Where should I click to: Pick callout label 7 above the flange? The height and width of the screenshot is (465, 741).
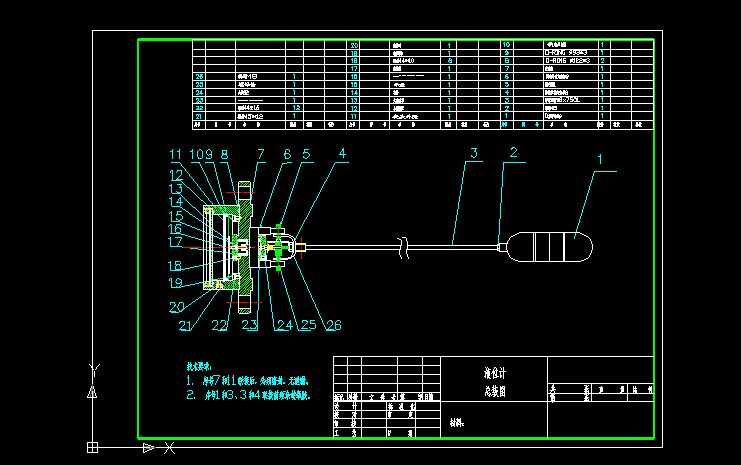261,154
